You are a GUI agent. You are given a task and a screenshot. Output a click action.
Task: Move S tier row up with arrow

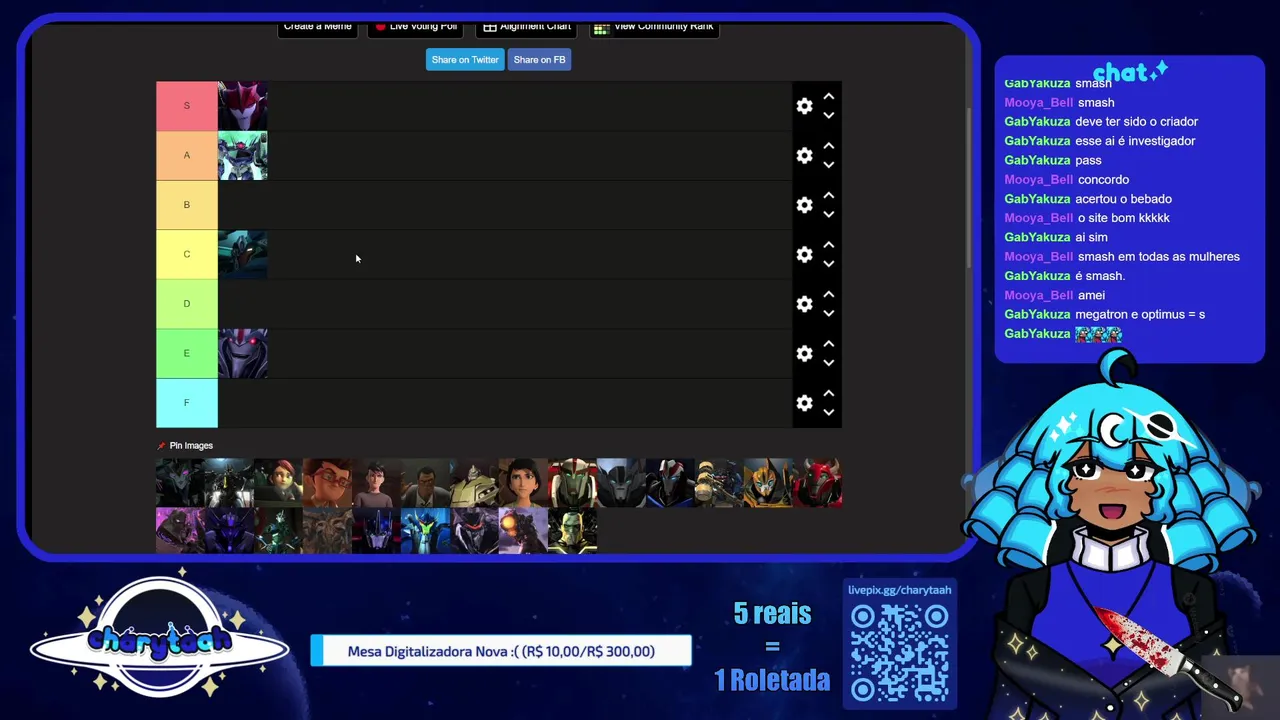coord(829,97)
